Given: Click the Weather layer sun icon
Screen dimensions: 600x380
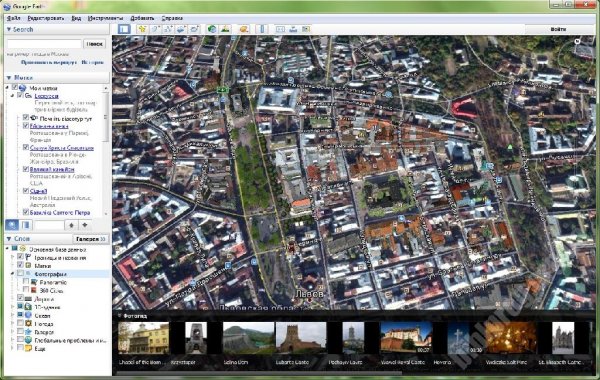Looking at the screenshot, I should click(x=29, y=324).
